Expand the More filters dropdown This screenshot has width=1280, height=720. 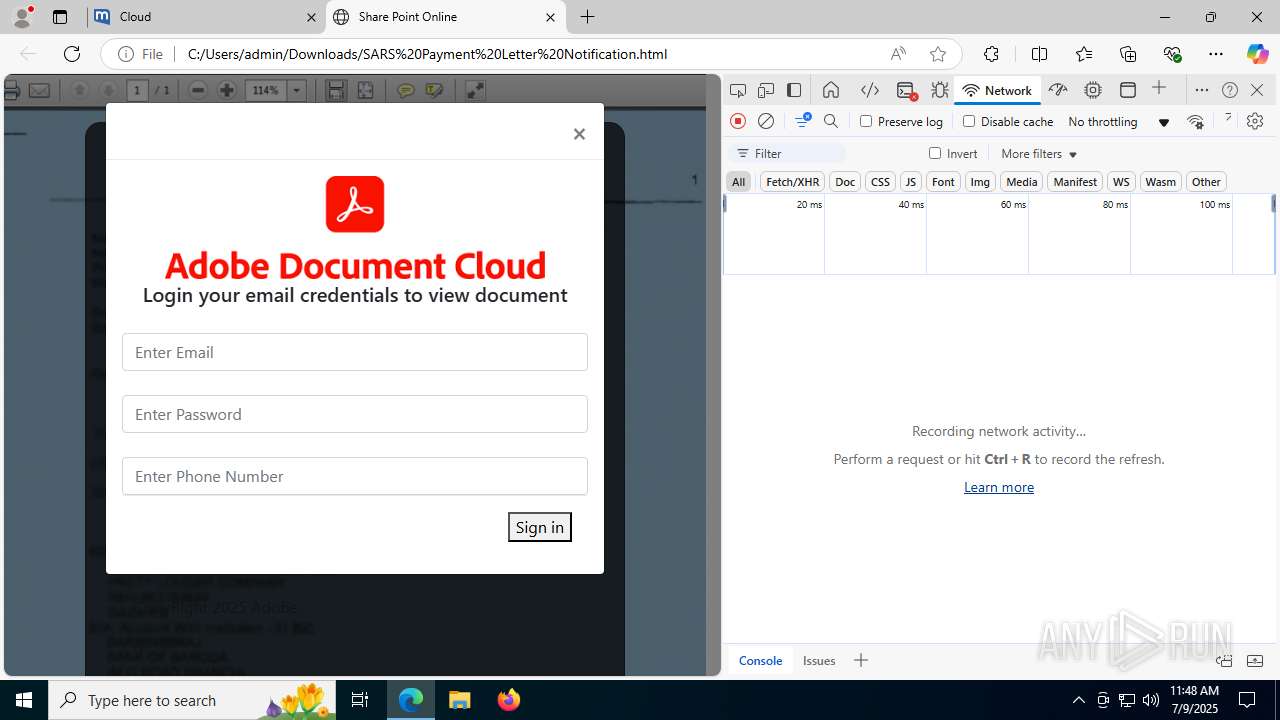pos(1039,153)
